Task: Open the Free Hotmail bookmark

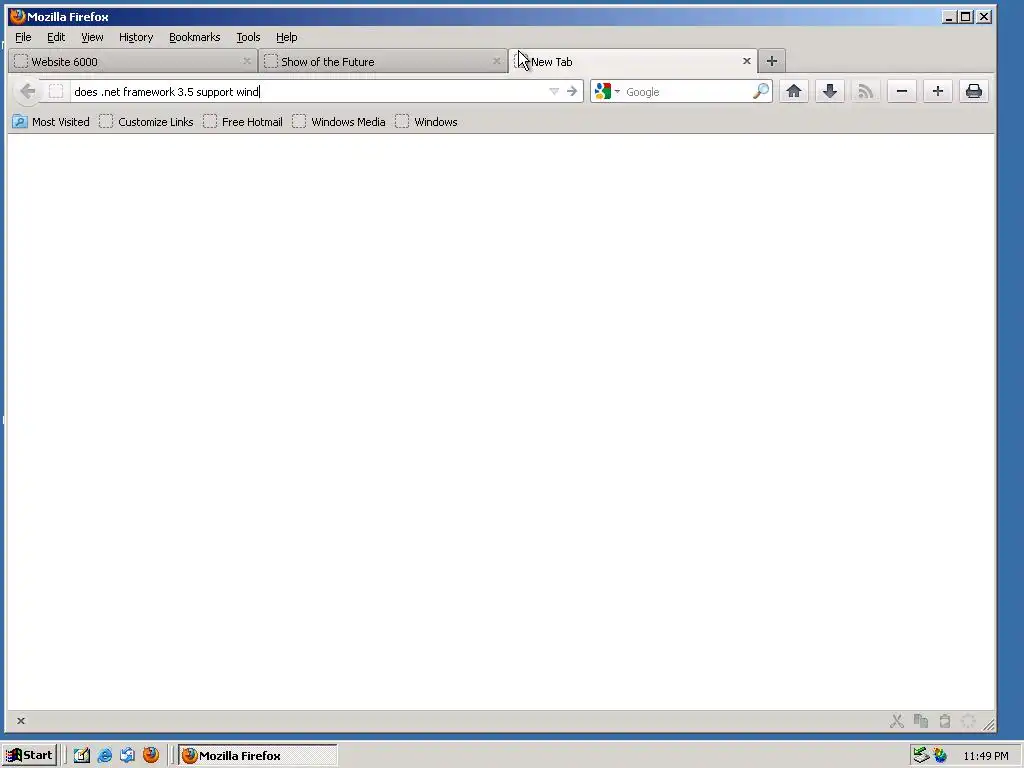Action: (243, 122)
